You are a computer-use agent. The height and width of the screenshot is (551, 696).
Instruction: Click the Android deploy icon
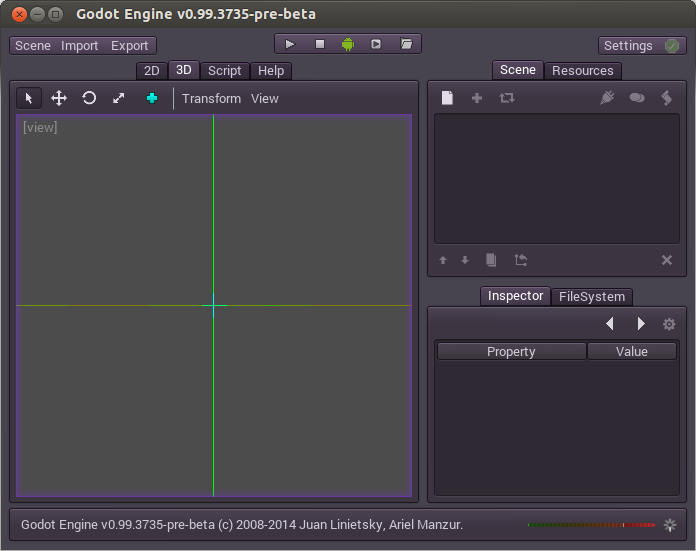tap(348, 44)
